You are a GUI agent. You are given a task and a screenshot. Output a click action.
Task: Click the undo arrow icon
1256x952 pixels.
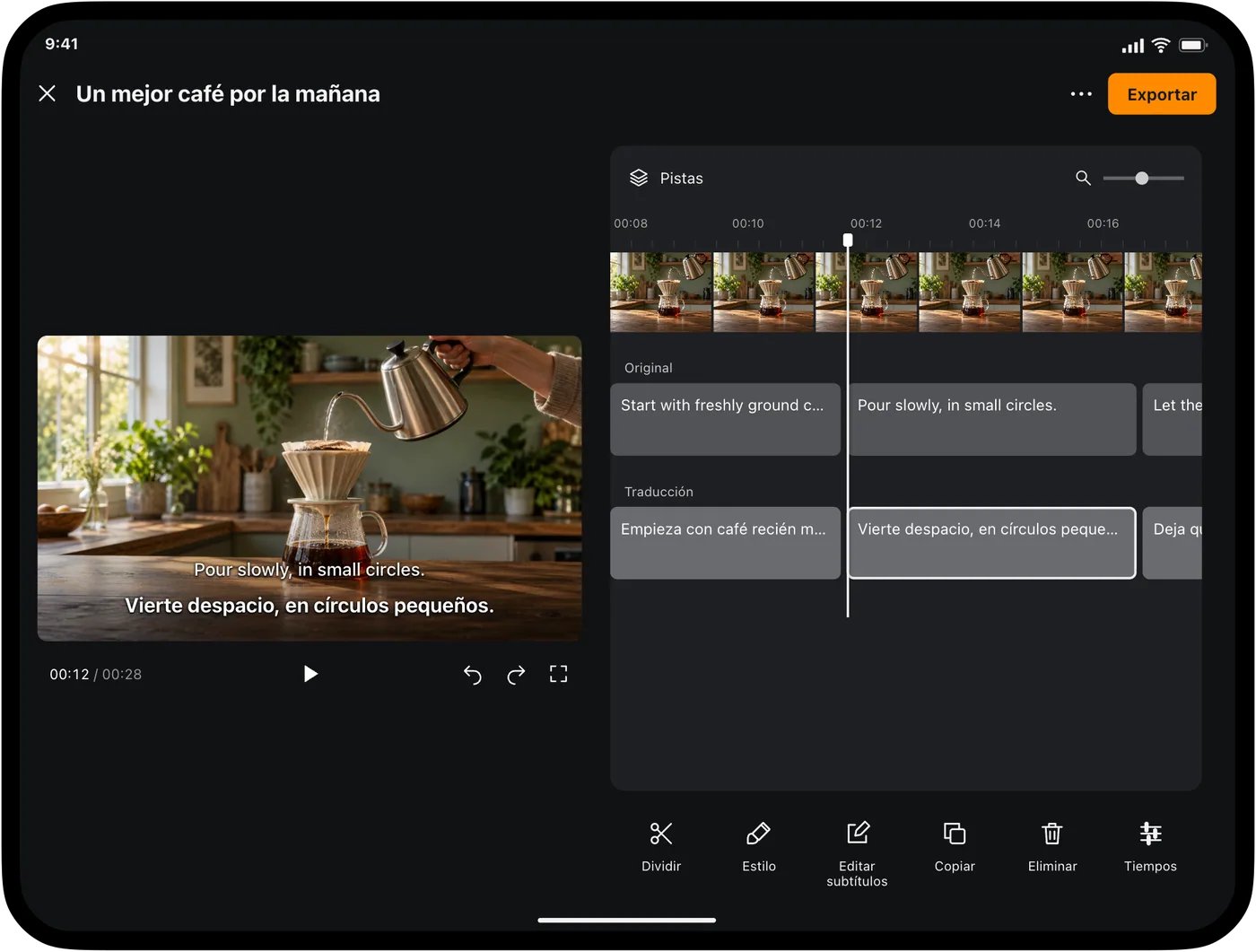click(x=473, y=675)
